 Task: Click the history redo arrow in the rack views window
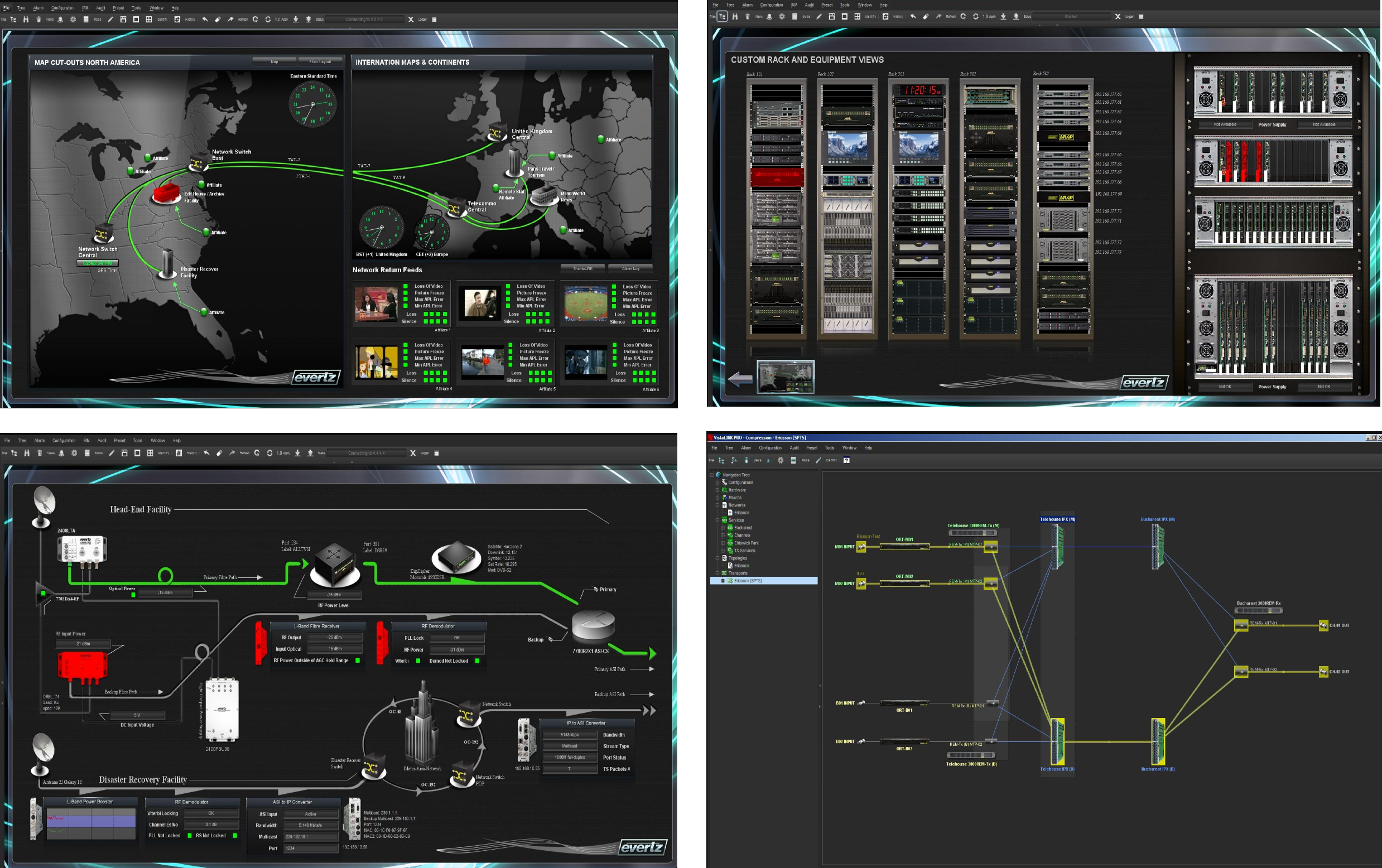pos(938,17)
